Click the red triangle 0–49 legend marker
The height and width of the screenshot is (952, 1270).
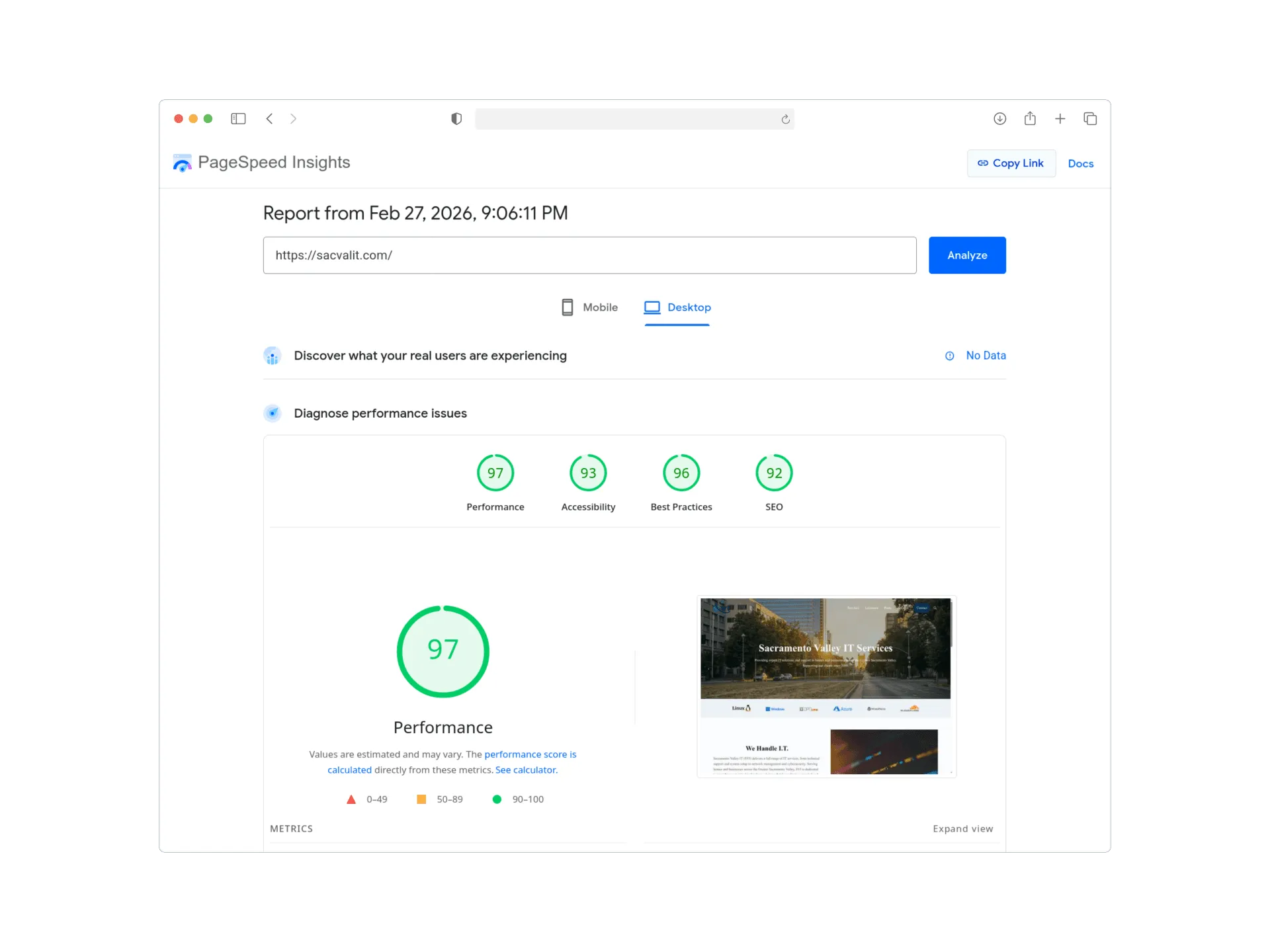(x=351, y=799)
